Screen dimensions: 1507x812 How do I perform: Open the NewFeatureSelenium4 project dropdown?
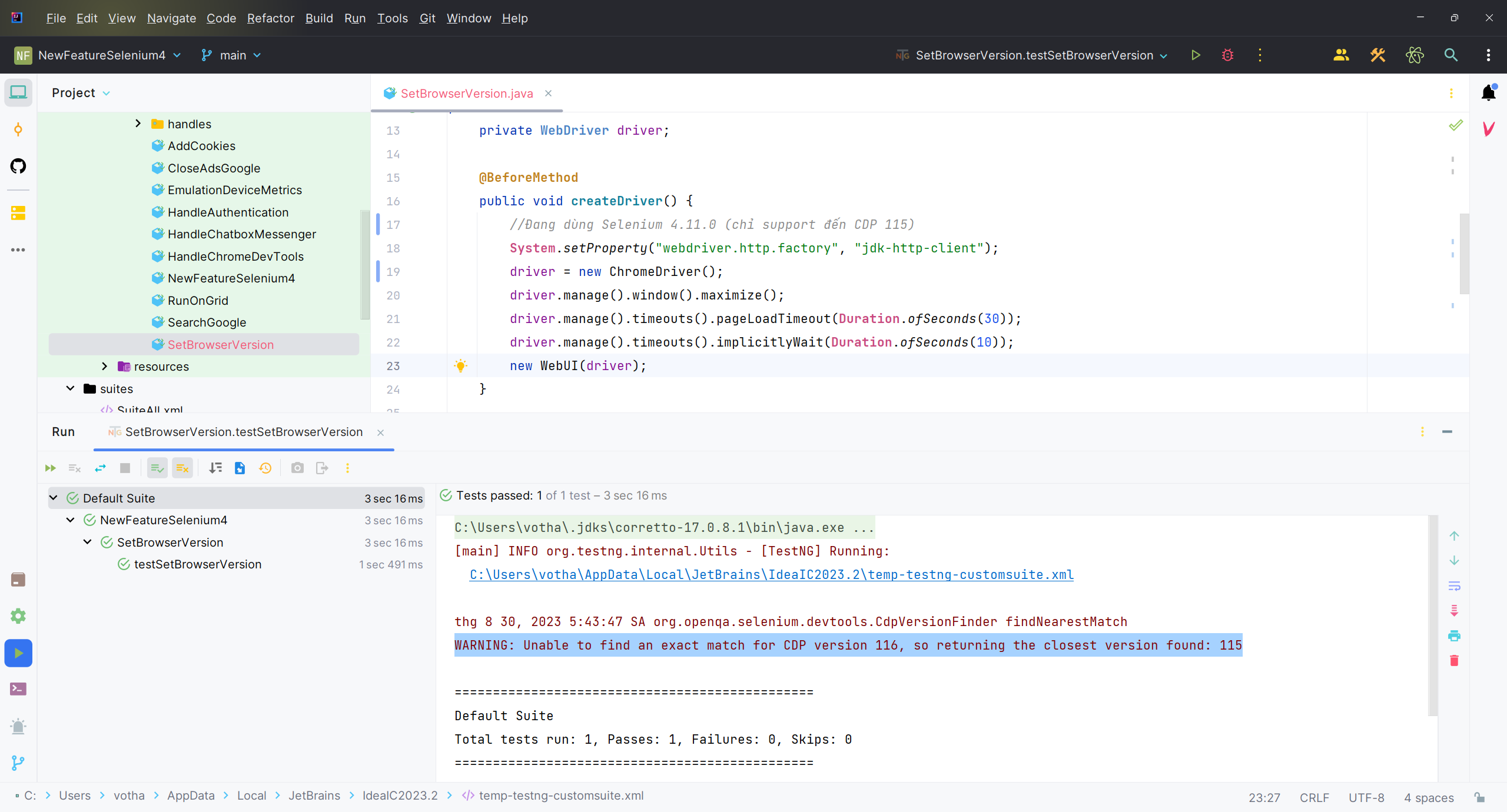click(x=98, y=55)
